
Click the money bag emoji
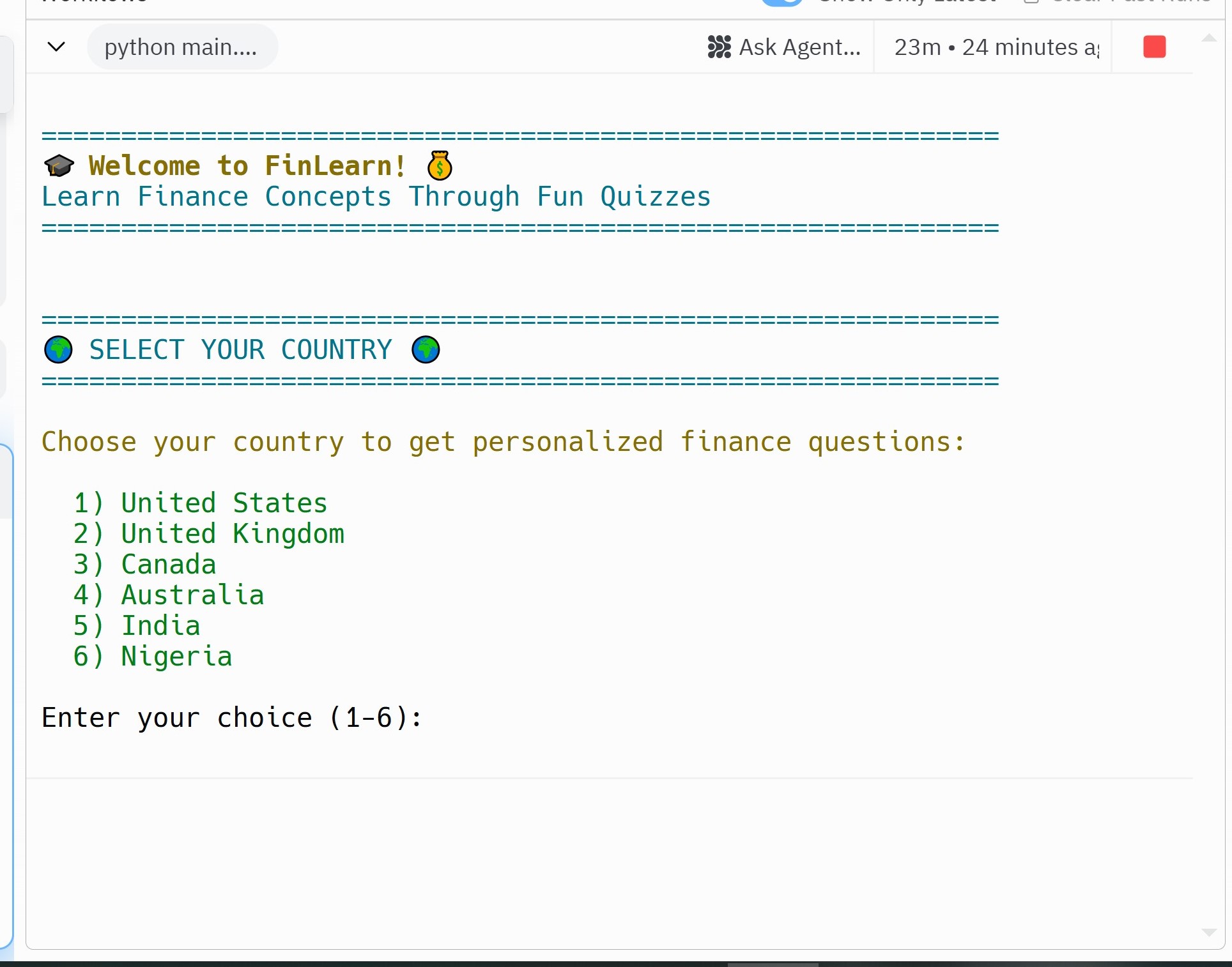[x=440, y=166]
